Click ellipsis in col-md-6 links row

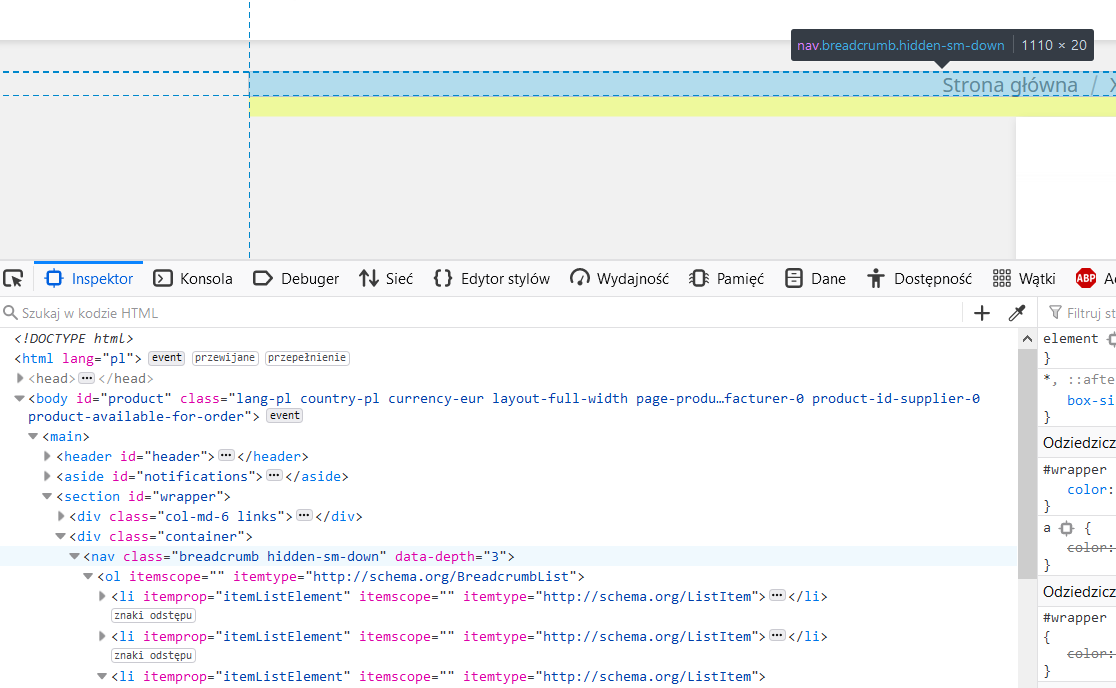coord(304,515)
